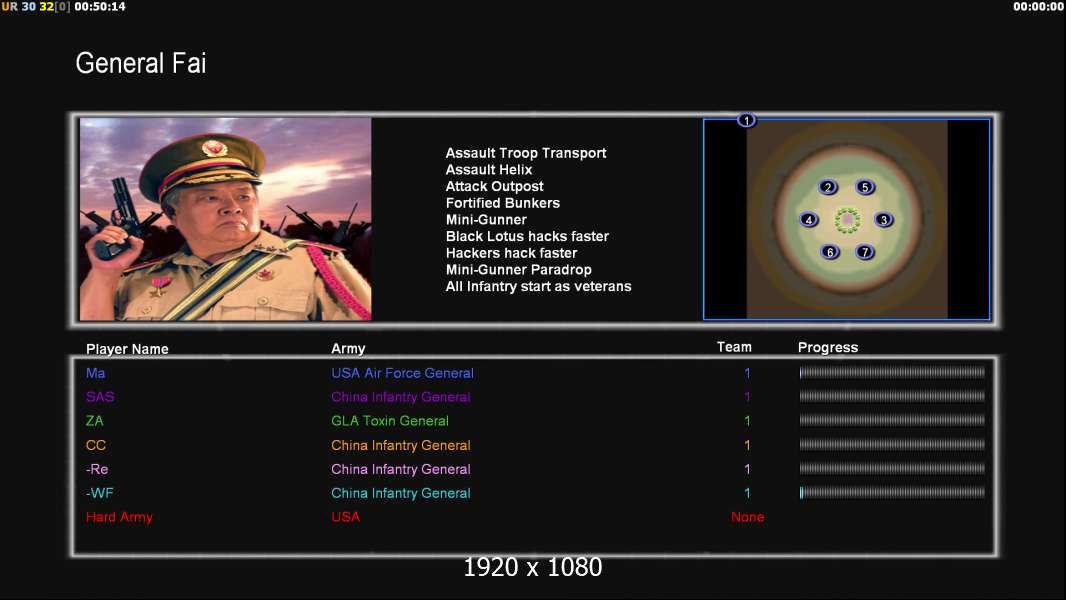The height and width of the screenshot is (600, 1066).
Task: Click the 00:00:00 timer at top right
Action: pos(1038,6)
